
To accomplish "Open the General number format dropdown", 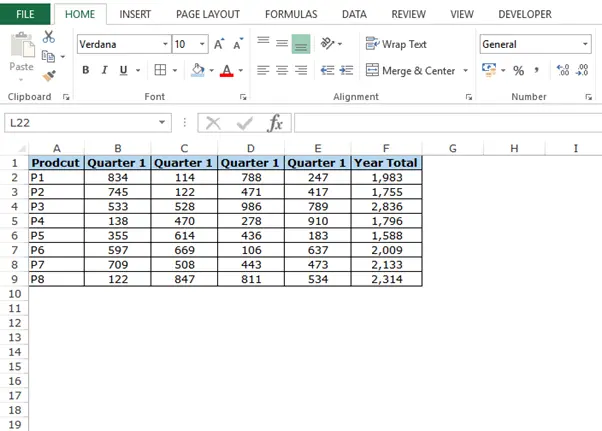I will tap(585, 44).
